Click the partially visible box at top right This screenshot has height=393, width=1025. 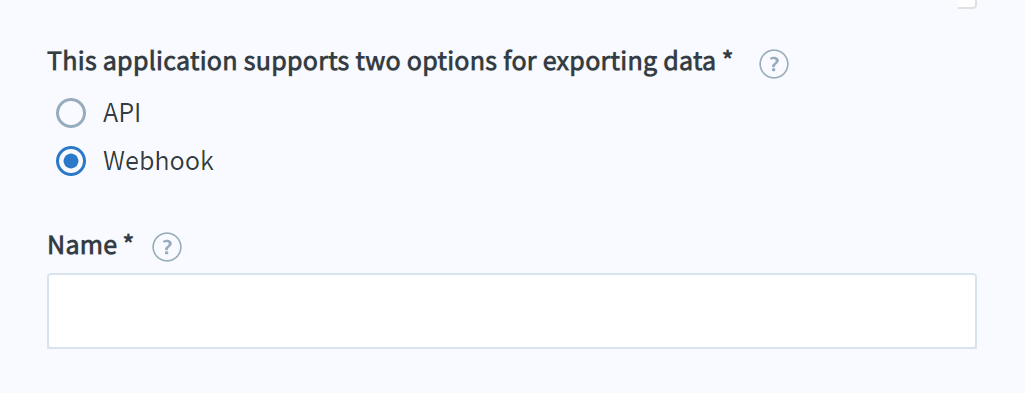click(x=967, y=4)
